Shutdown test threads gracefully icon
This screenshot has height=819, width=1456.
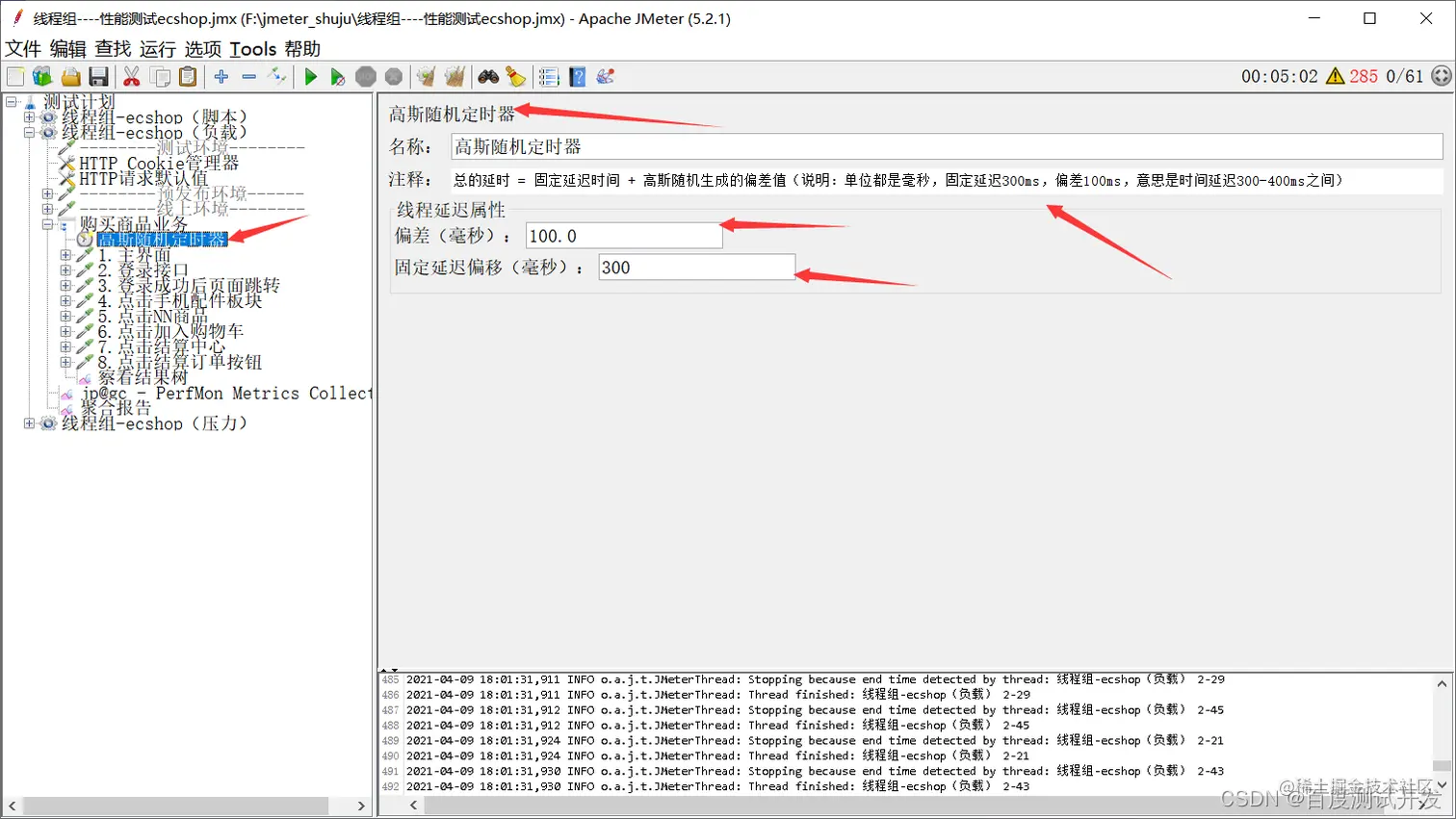tap(394, 77)
